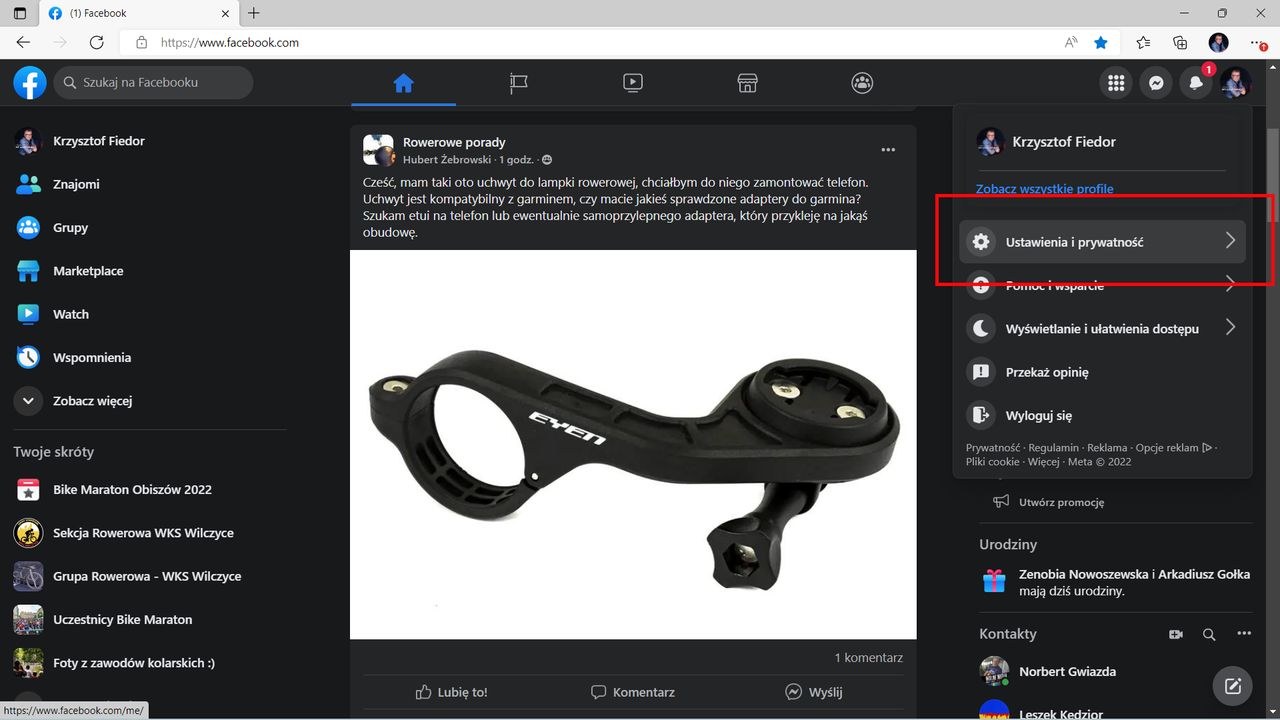This screenshot has width=1280, height=720.
Task: Open the Opcje reklam footer link
Action: coord(1174,448)
